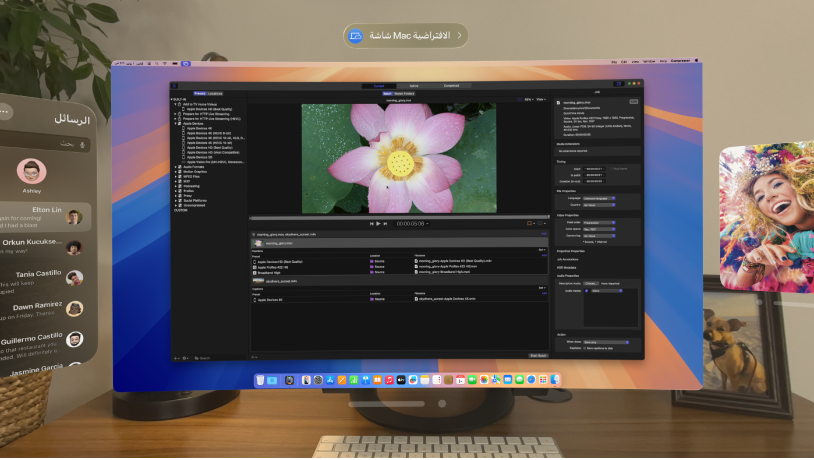
Task: Enable the Save captions to disk checkbox
Action: (x=586, y=347)
